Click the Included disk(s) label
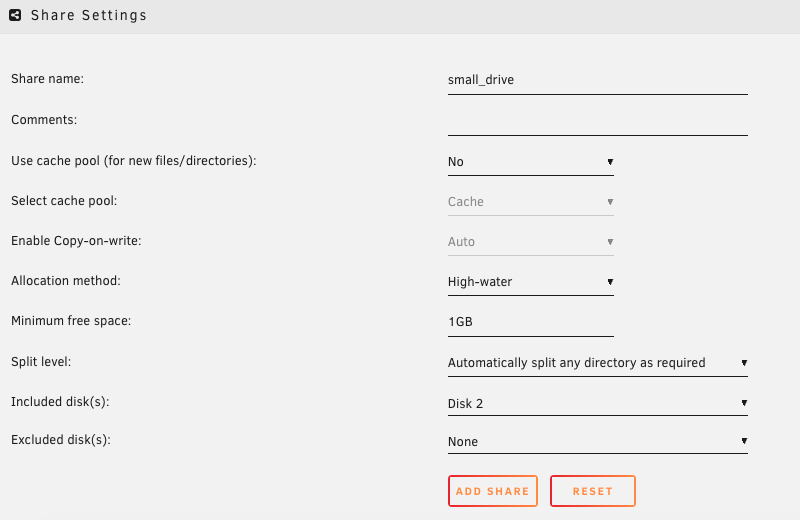800x520 pixels. tap(60, 402)
